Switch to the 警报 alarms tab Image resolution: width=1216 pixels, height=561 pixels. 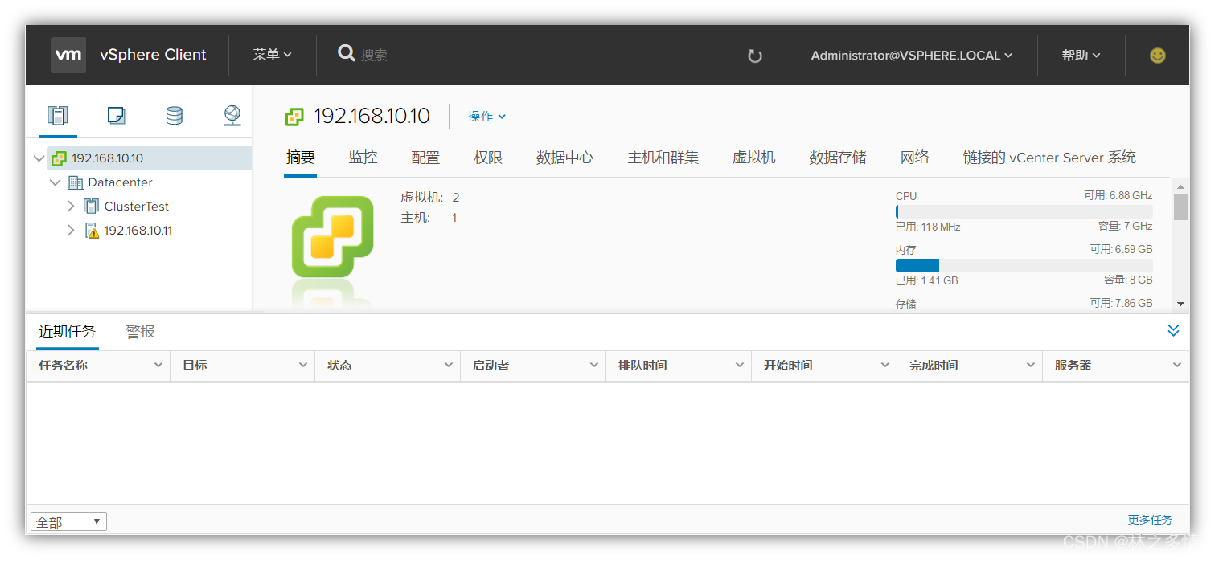[140, 331]
